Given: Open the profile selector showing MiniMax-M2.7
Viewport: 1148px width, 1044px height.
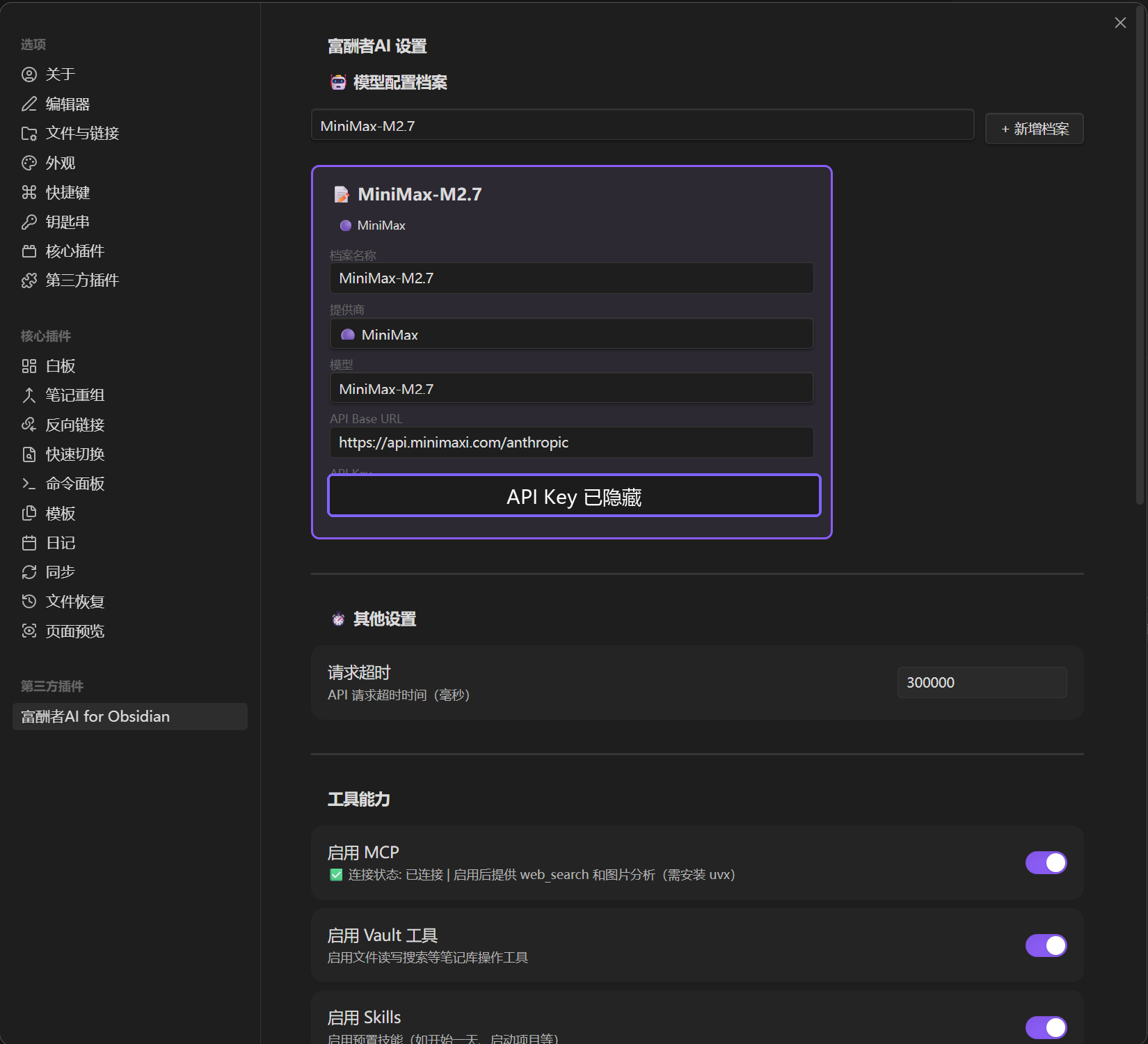Looking at the screenshot, I should pos(642,125).
